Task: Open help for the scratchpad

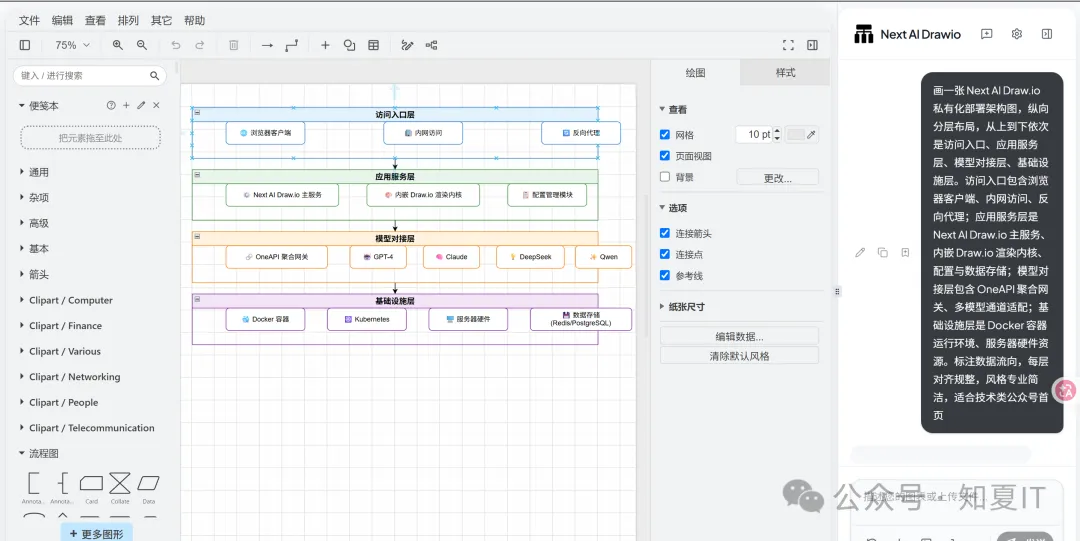Action: [x=111, y=105]
